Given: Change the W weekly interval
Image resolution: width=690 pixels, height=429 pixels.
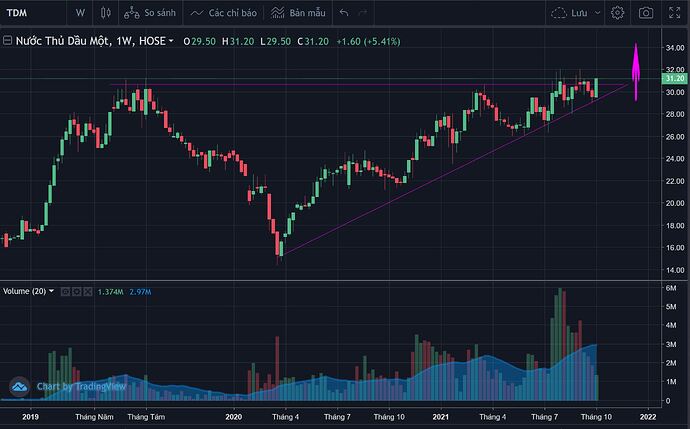Looking at the screenshot, I should (80, 13).
